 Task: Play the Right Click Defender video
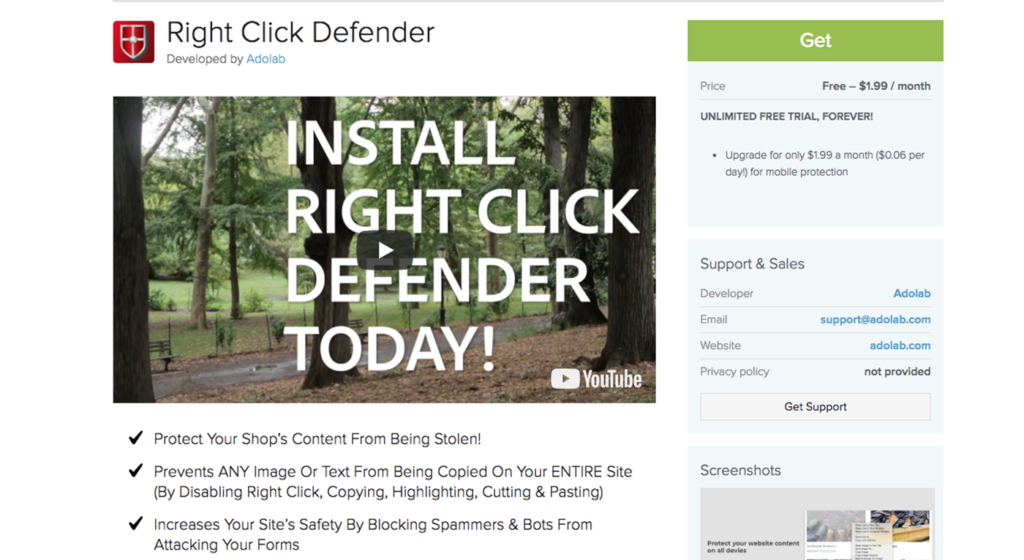click(x=385, y=250)
